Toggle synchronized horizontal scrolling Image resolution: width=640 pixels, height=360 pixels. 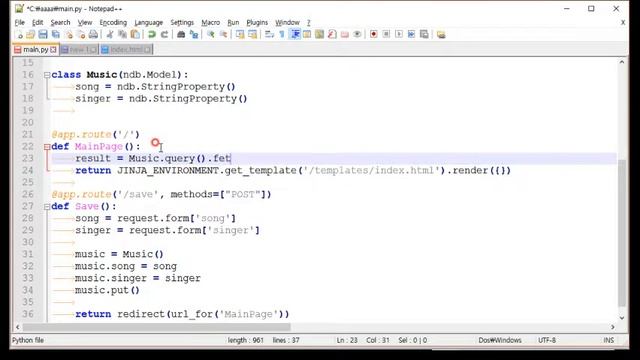253,35
